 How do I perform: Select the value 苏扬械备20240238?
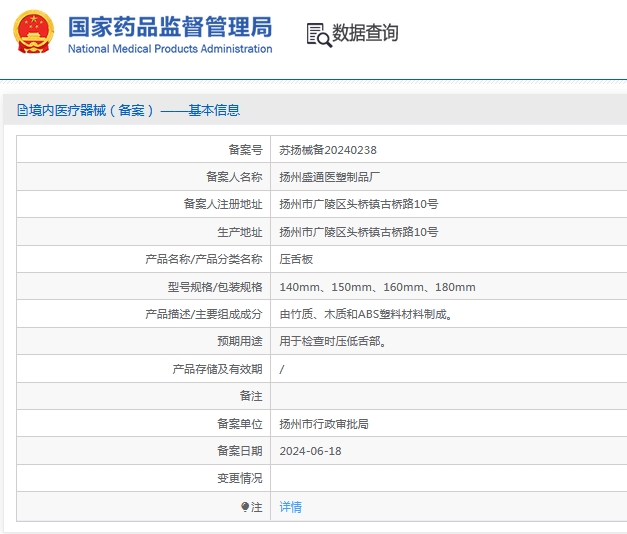coord(328,150)
